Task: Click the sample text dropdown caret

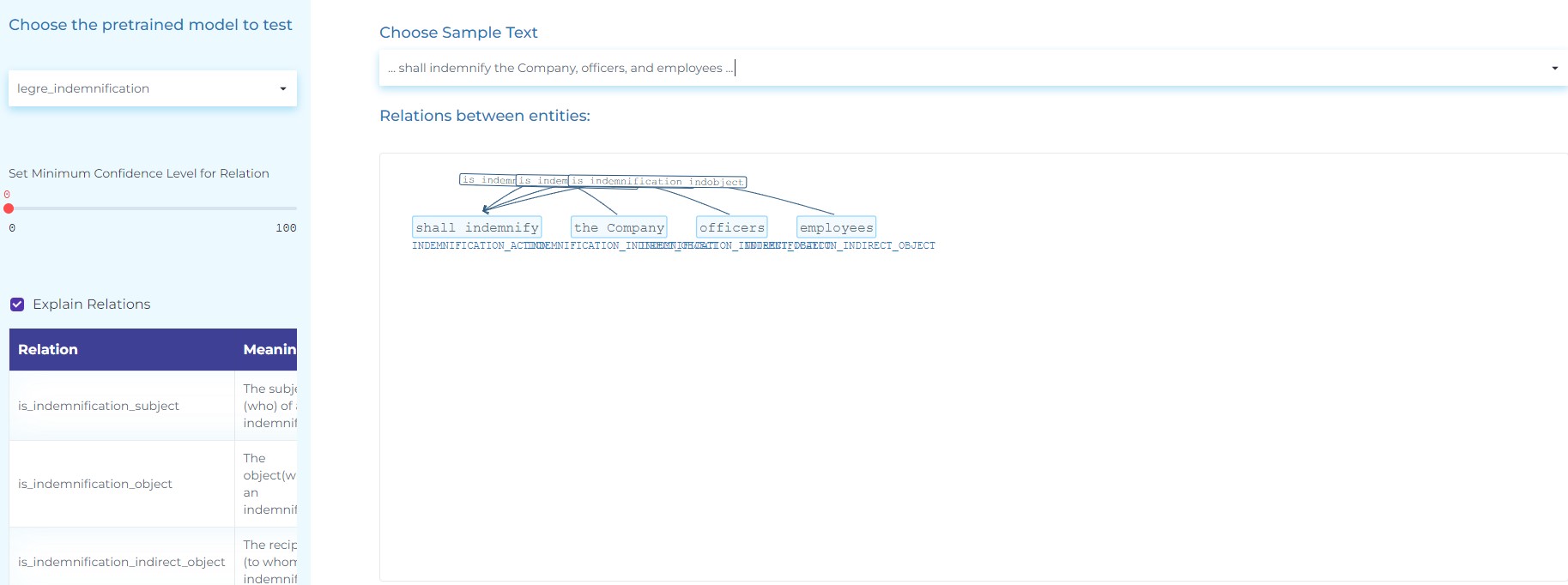Action: coord(1554,69)
